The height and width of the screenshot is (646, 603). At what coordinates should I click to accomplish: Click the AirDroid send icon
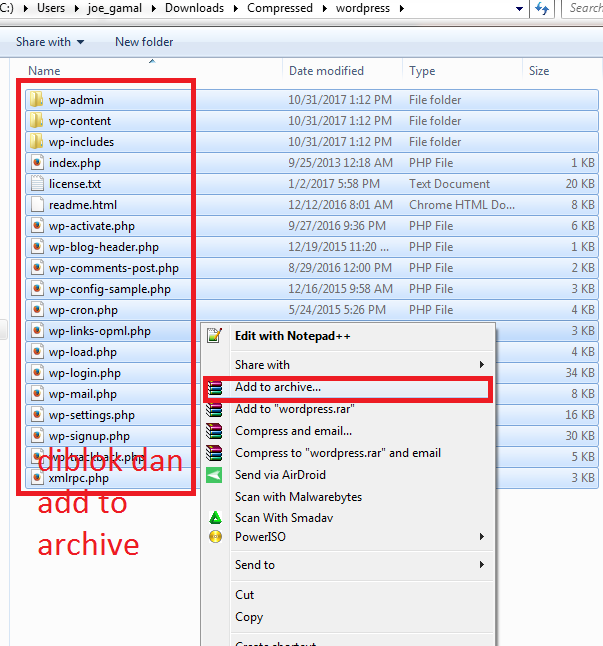[213, 475]
